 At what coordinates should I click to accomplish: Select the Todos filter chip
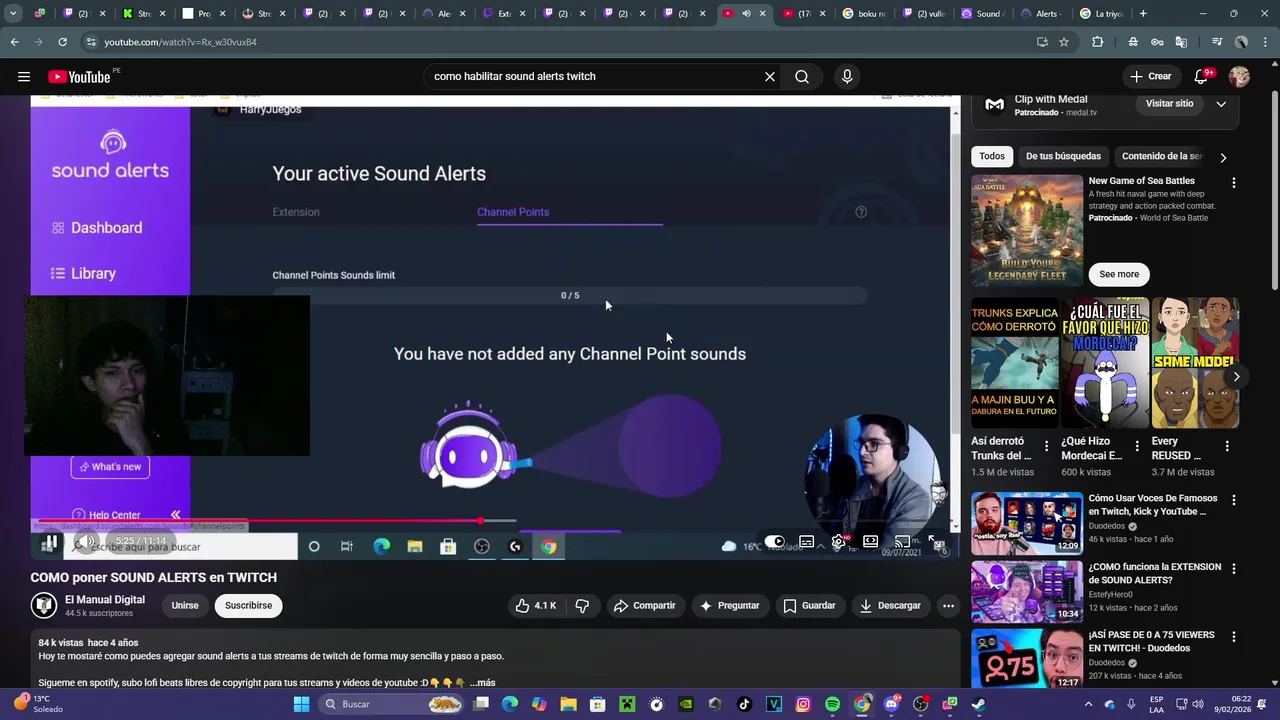[992, 156]
